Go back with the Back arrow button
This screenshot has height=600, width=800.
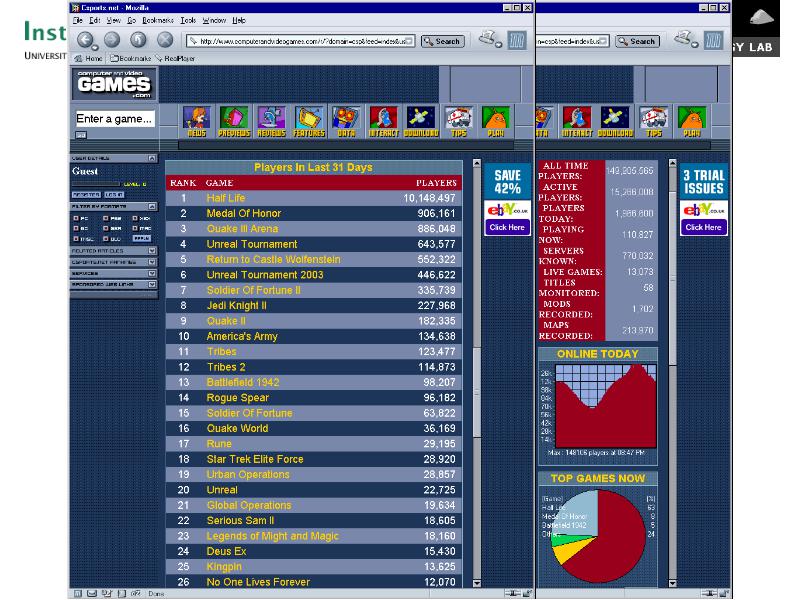[x=85, y=39]
